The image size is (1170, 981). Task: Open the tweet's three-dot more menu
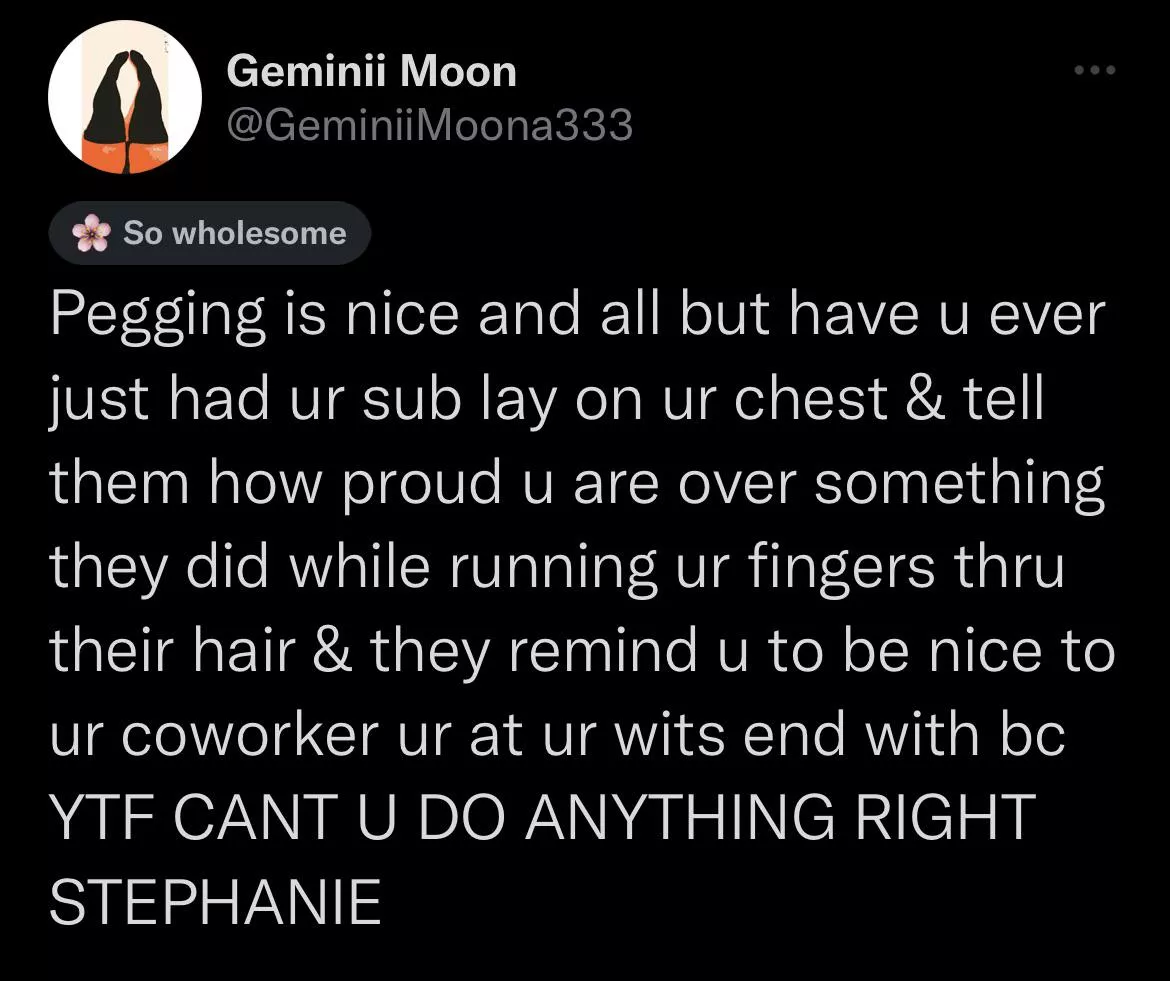tap(1092, 71)
